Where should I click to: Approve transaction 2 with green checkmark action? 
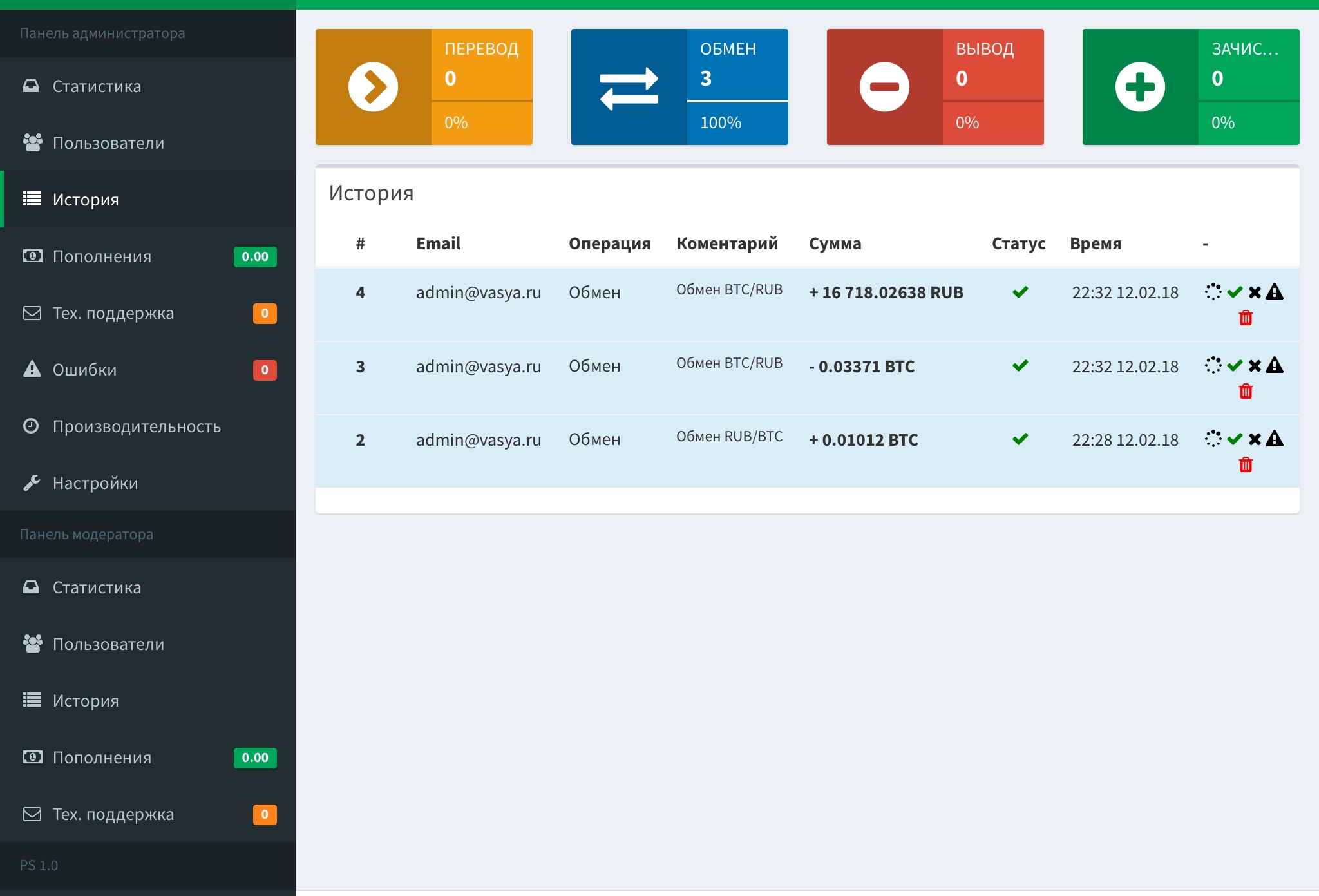point(1235,439)
